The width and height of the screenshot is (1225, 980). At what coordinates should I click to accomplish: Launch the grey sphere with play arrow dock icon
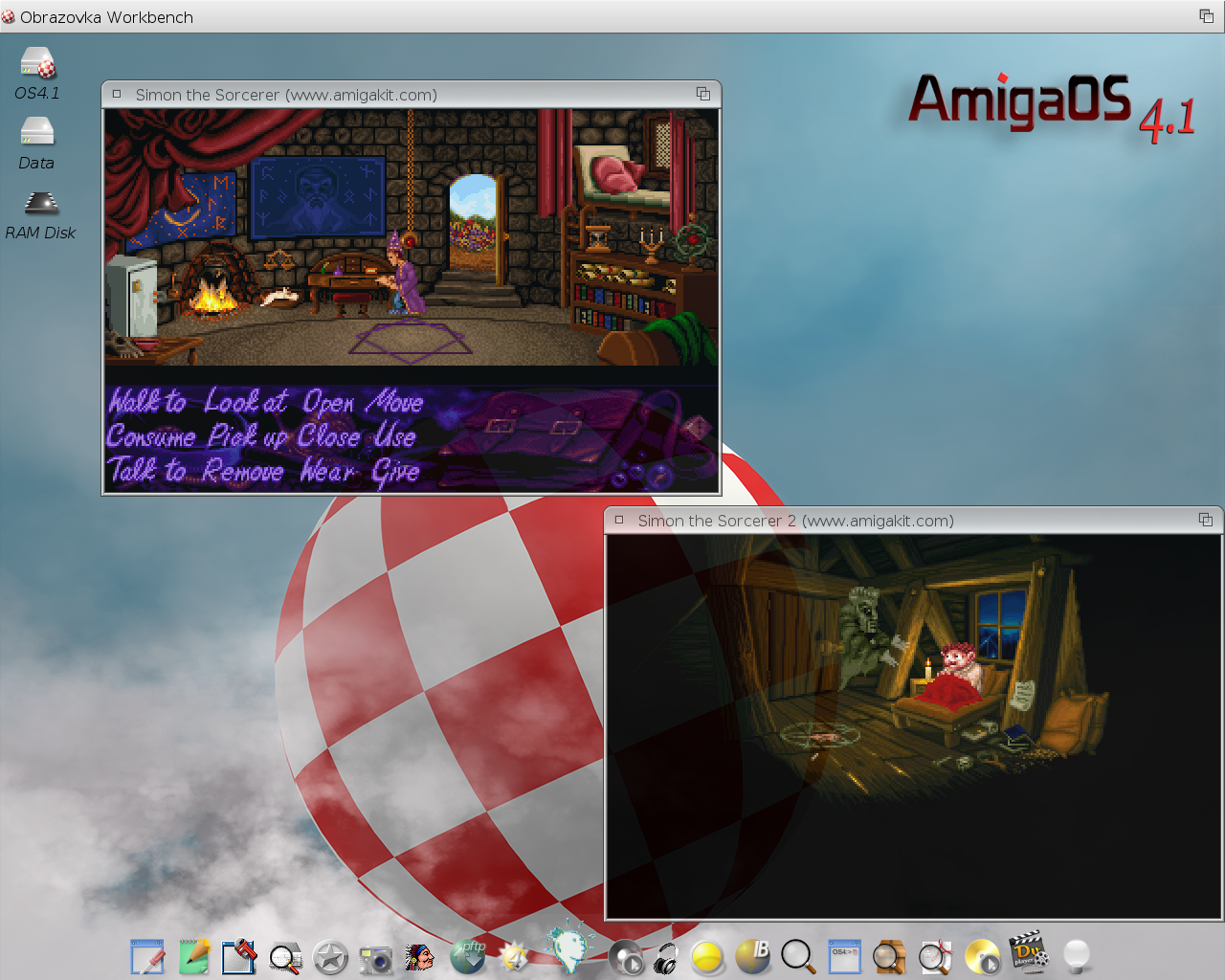(626, 958)
